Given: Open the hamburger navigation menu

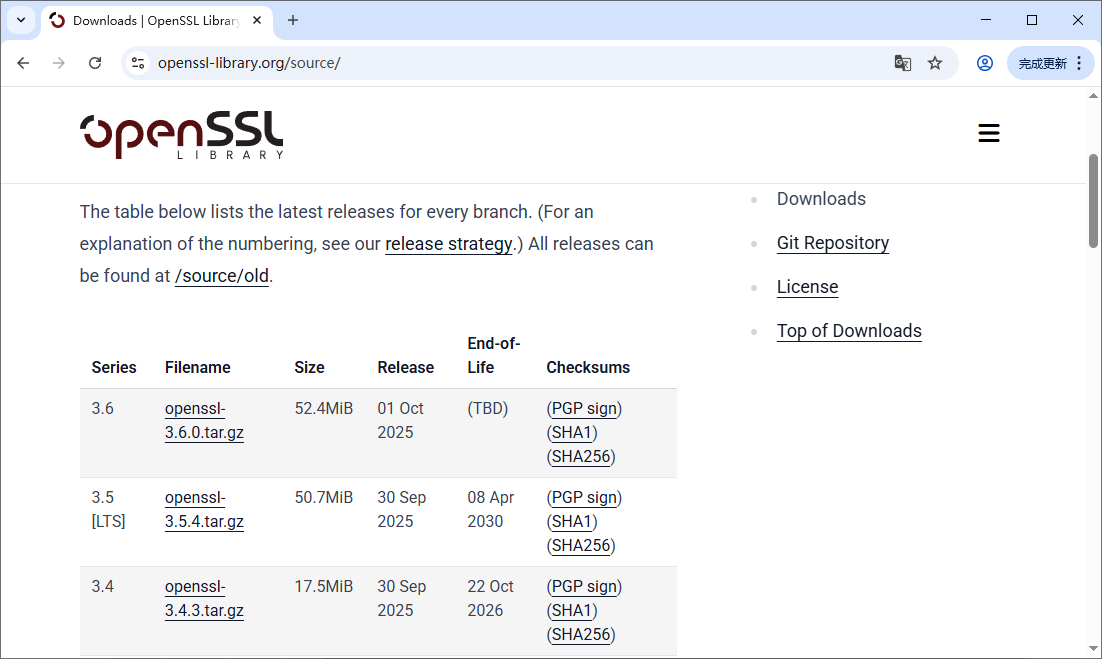Looking at the screenshot, I should click(x=988, y=134).
